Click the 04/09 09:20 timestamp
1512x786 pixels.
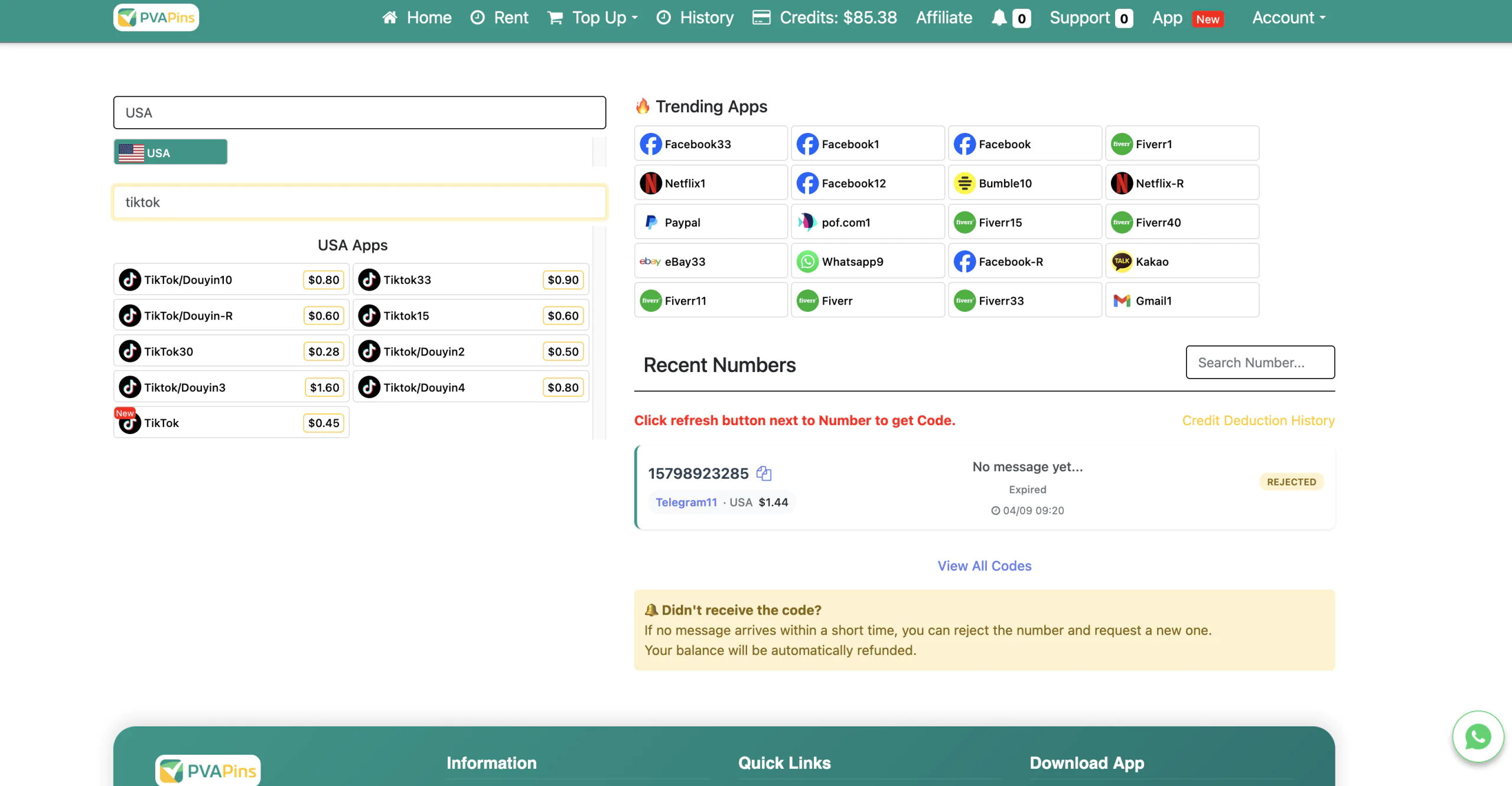[x=1028, y=510]
